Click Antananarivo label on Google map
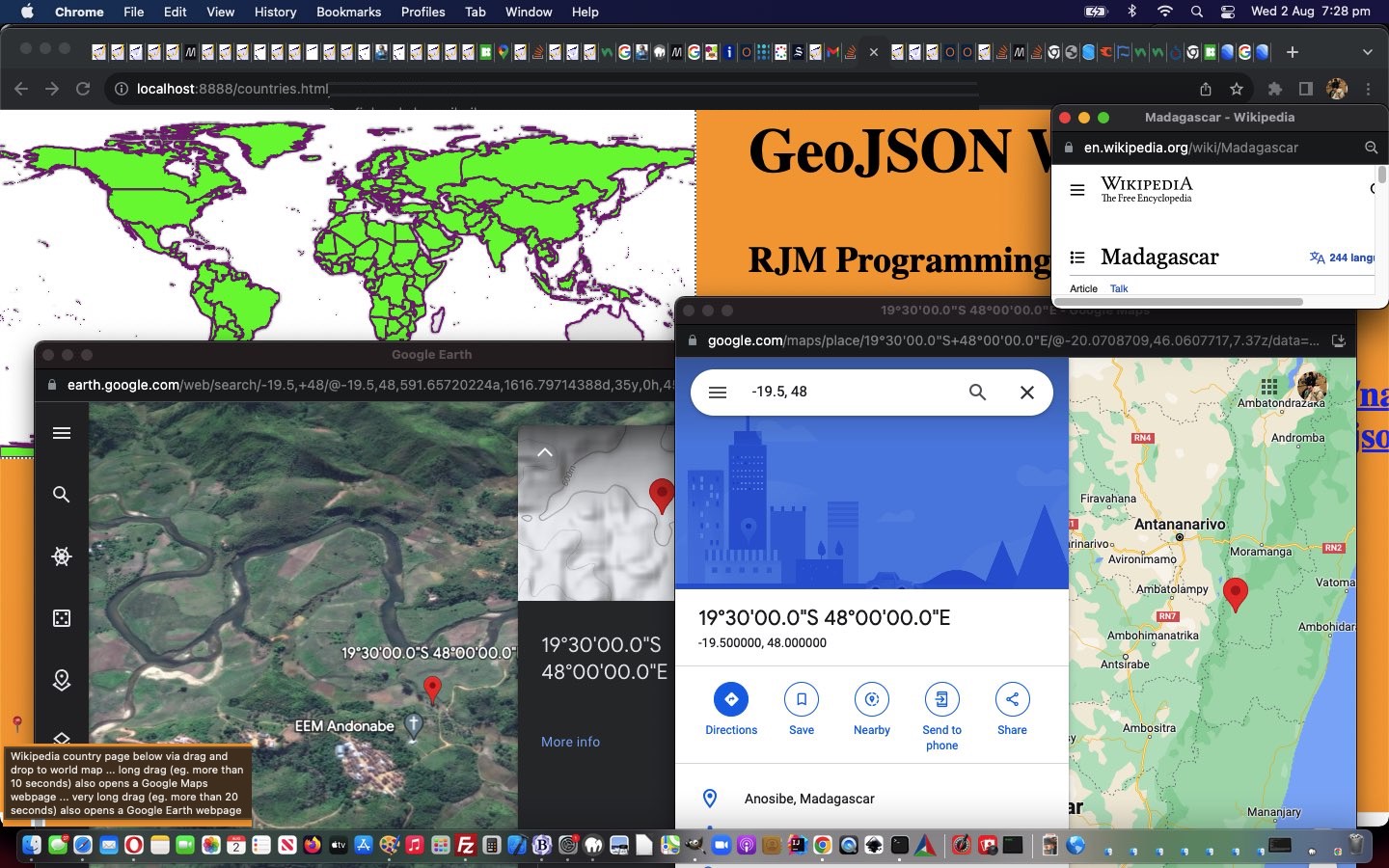Viewport: 1389px width, 868px height. (1180, 525)
